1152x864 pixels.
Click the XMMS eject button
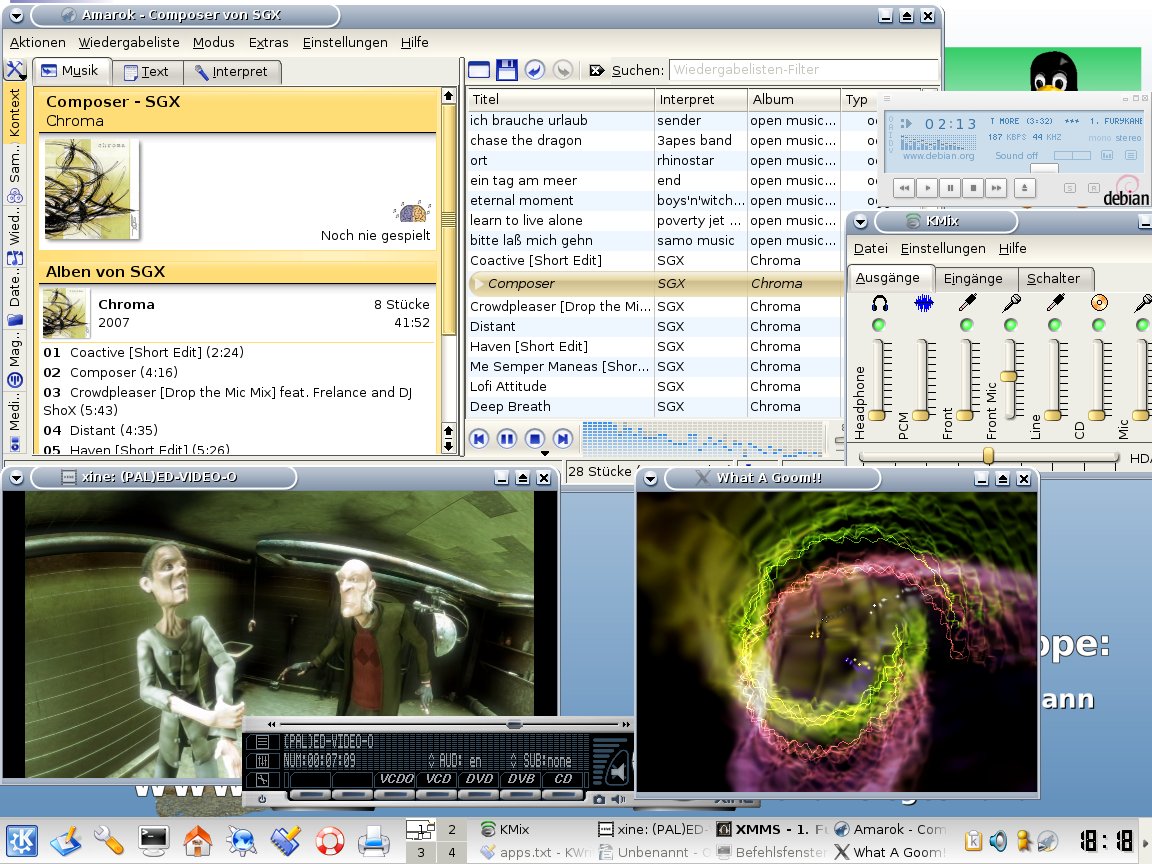click(x=1024, y=188)
